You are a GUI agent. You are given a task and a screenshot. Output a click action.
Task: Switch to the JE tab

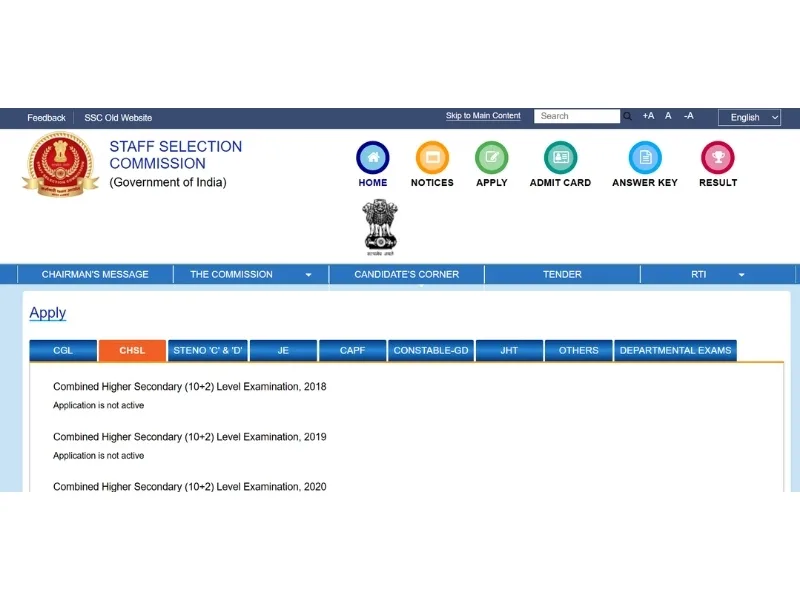(283, 351)
